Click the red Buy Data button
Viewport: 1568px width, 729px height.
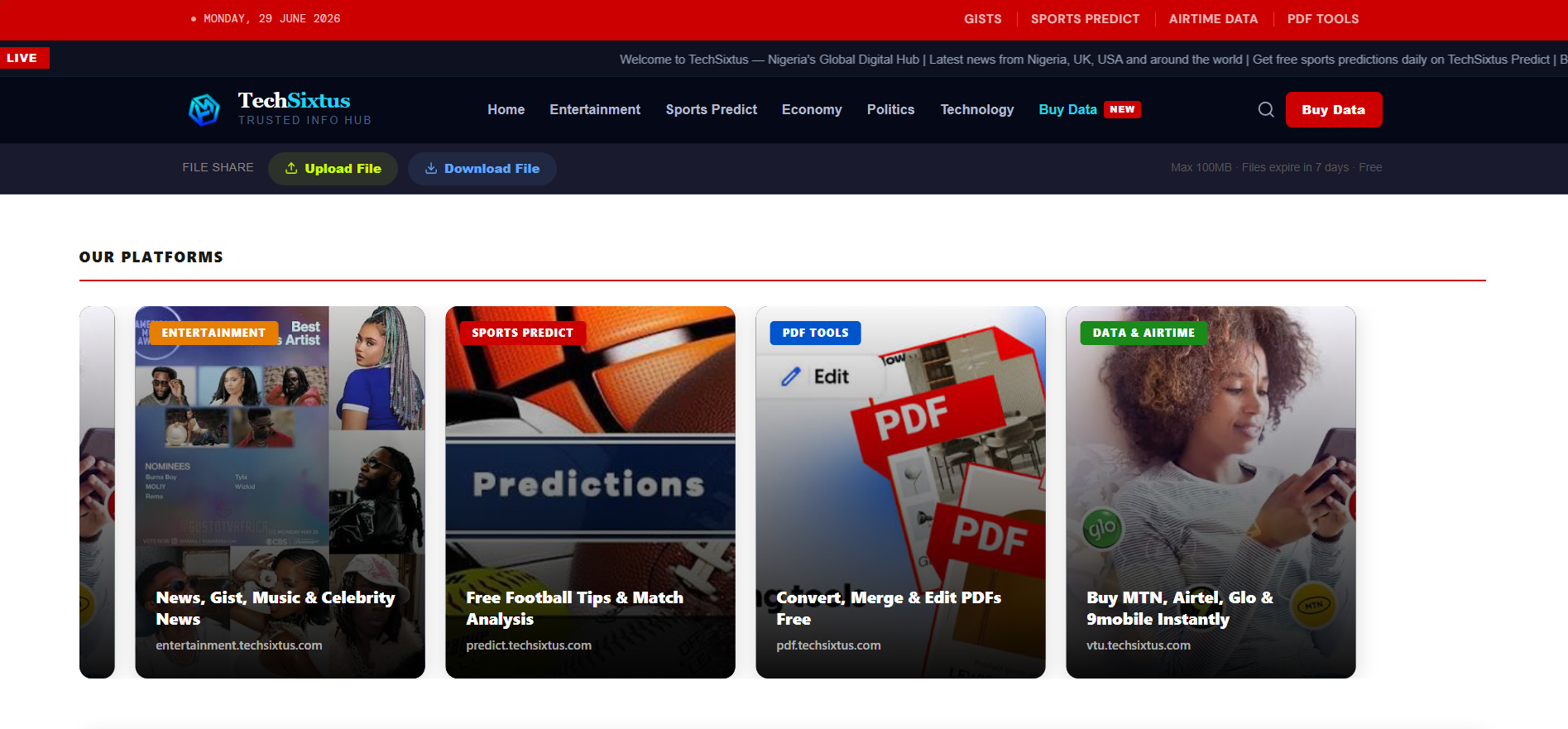[1334, 109]
